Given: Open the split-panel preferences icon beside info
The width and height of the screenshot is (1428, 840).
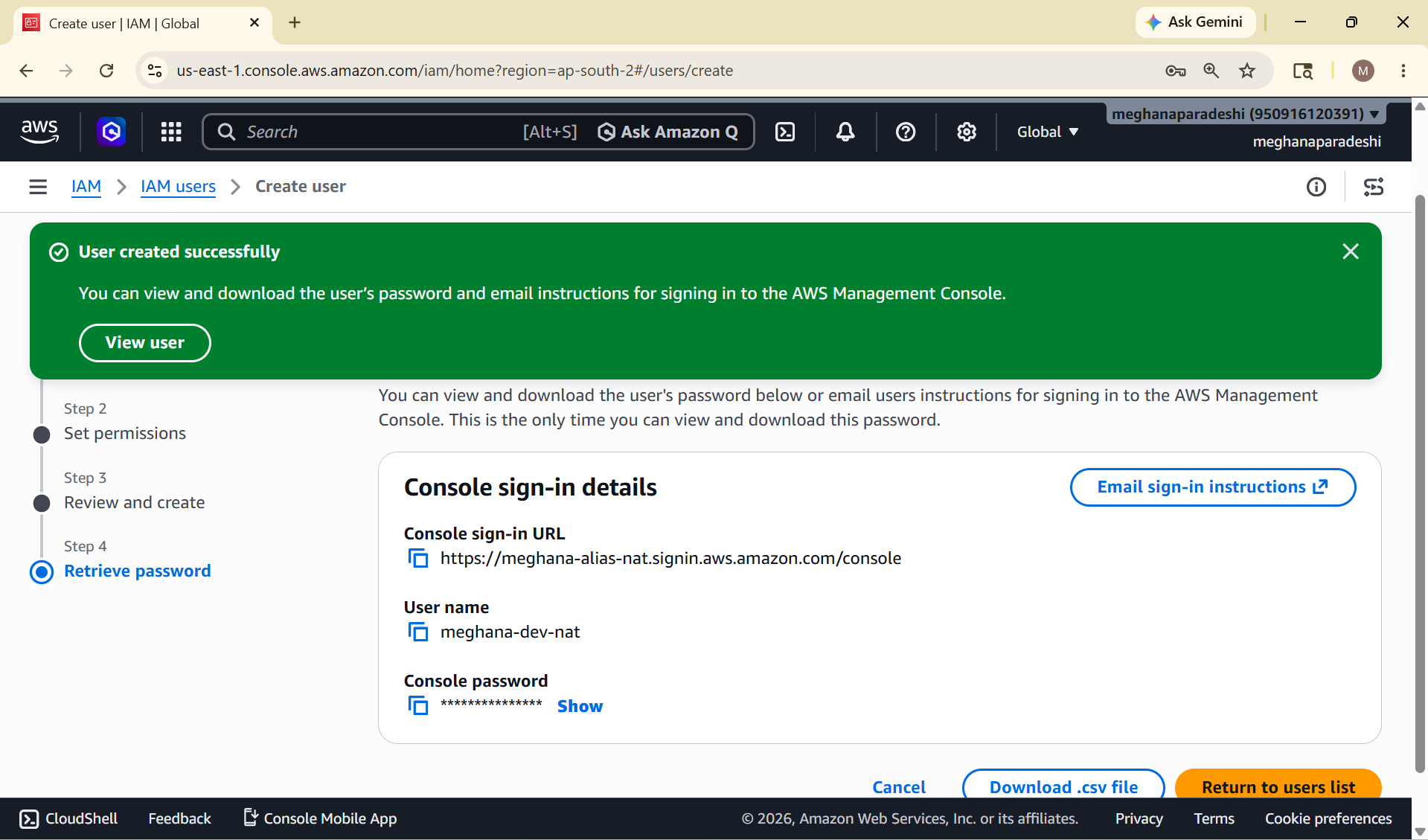Looking at the screenshot, I should click(x=1374, y=187).
